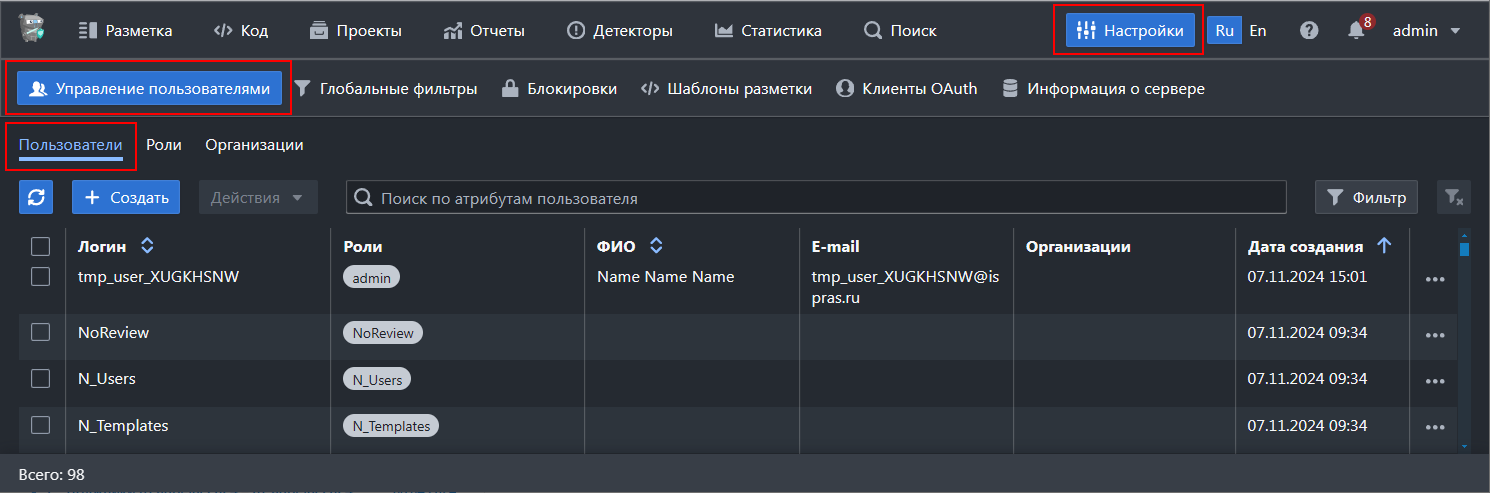Open the Действия dropdown menu
Viewport: 1490px width, 493px height.
[x=258, y=197]
